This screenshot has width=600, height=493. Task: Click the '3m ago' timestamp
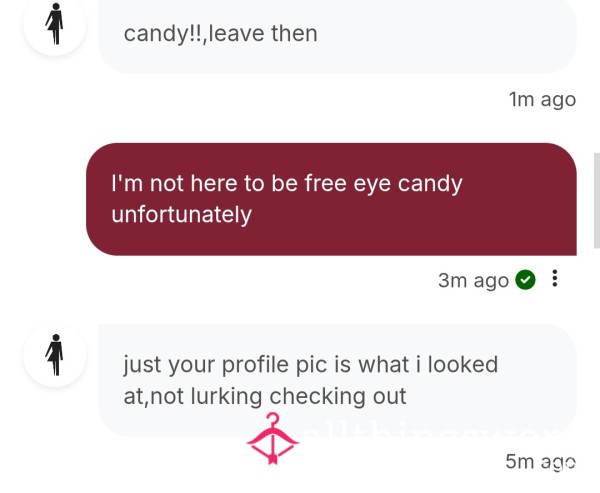[x=473, y=280]
